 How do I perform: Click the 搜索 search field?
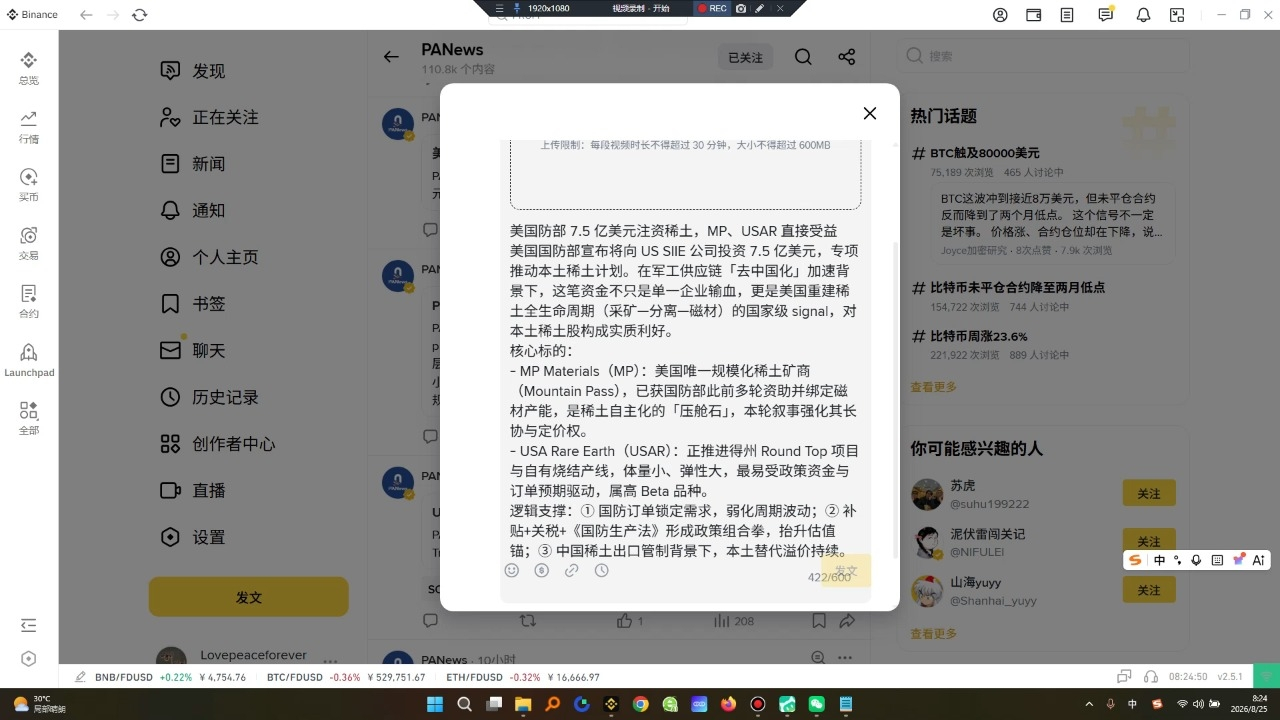[1043, 56]
